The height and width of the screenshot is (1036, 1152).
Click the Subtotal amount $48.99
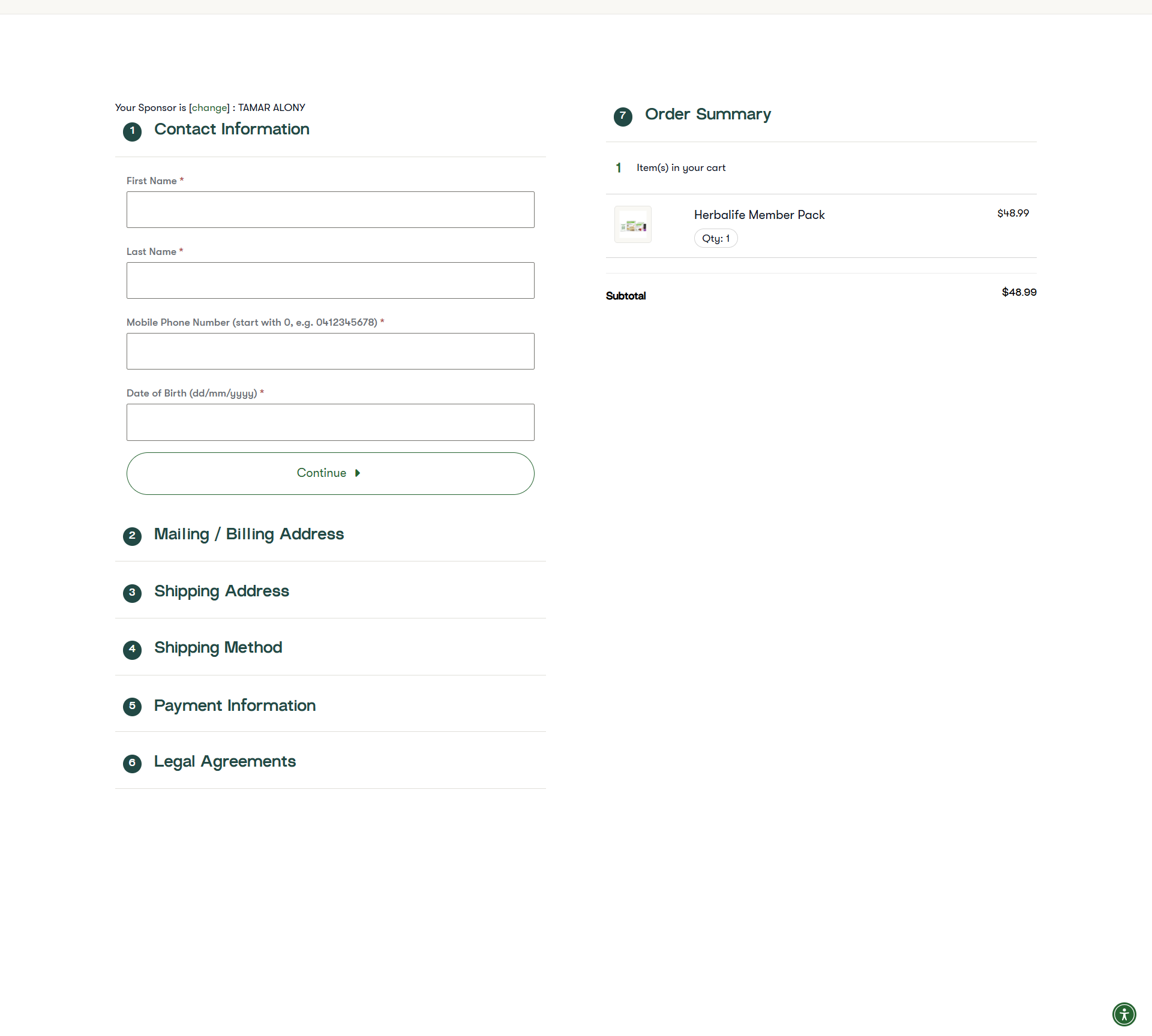(1019, 292)
